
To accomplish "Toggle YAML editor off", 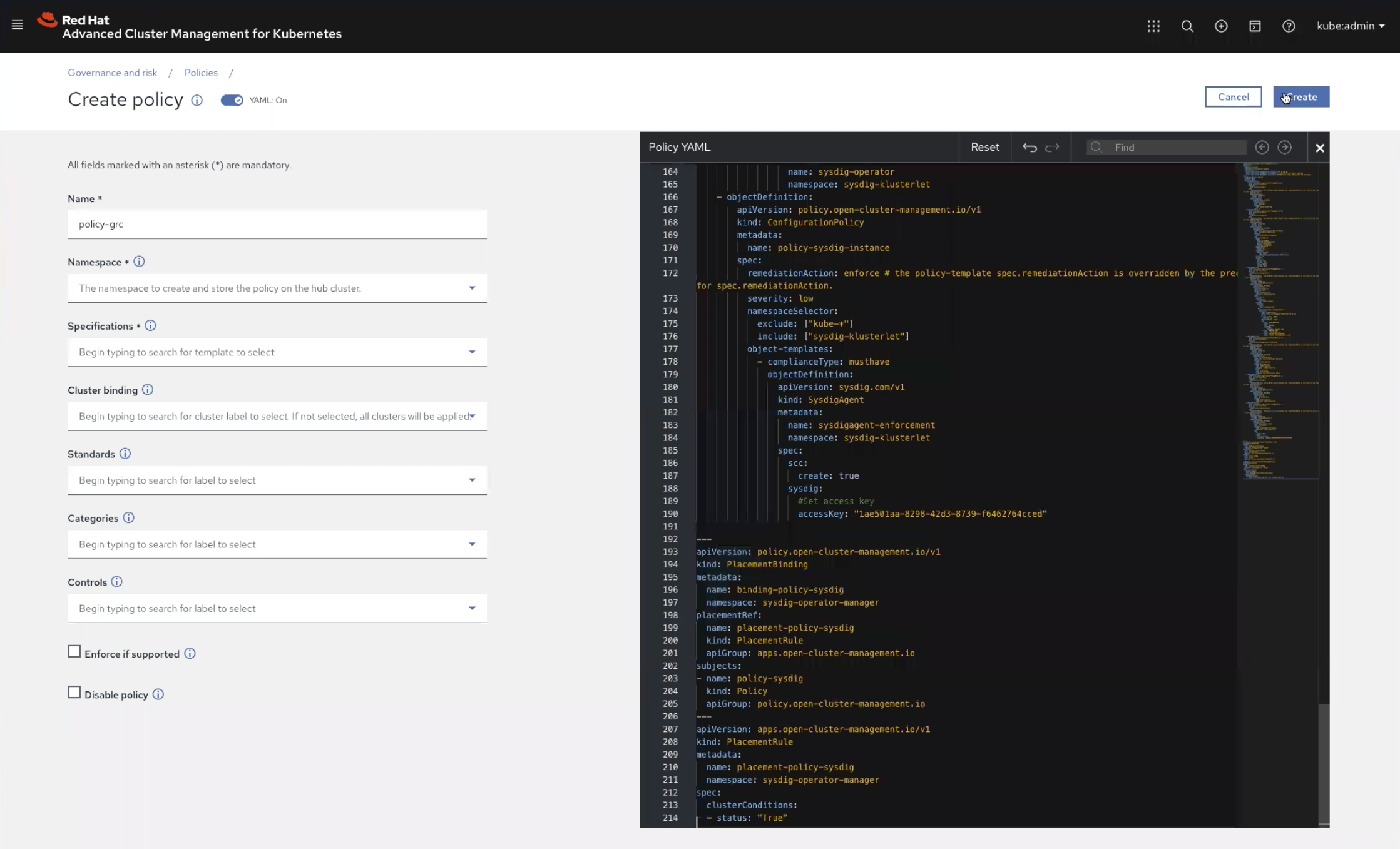I will coord(232,99).
